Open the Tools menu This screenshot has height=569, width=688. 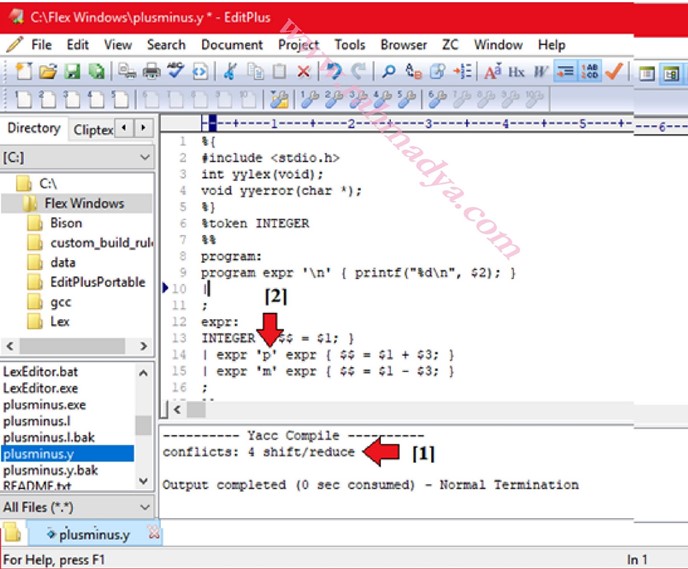[x=349, y=45]
